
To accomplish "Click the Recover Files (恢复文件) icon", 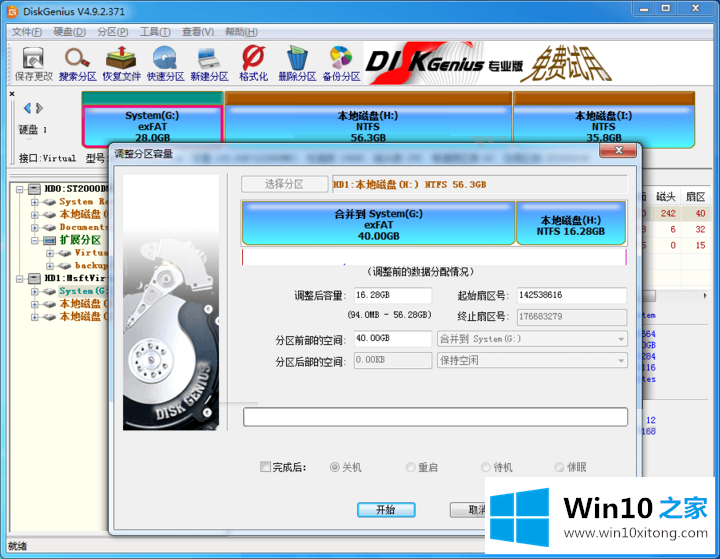I will (121, 63).
